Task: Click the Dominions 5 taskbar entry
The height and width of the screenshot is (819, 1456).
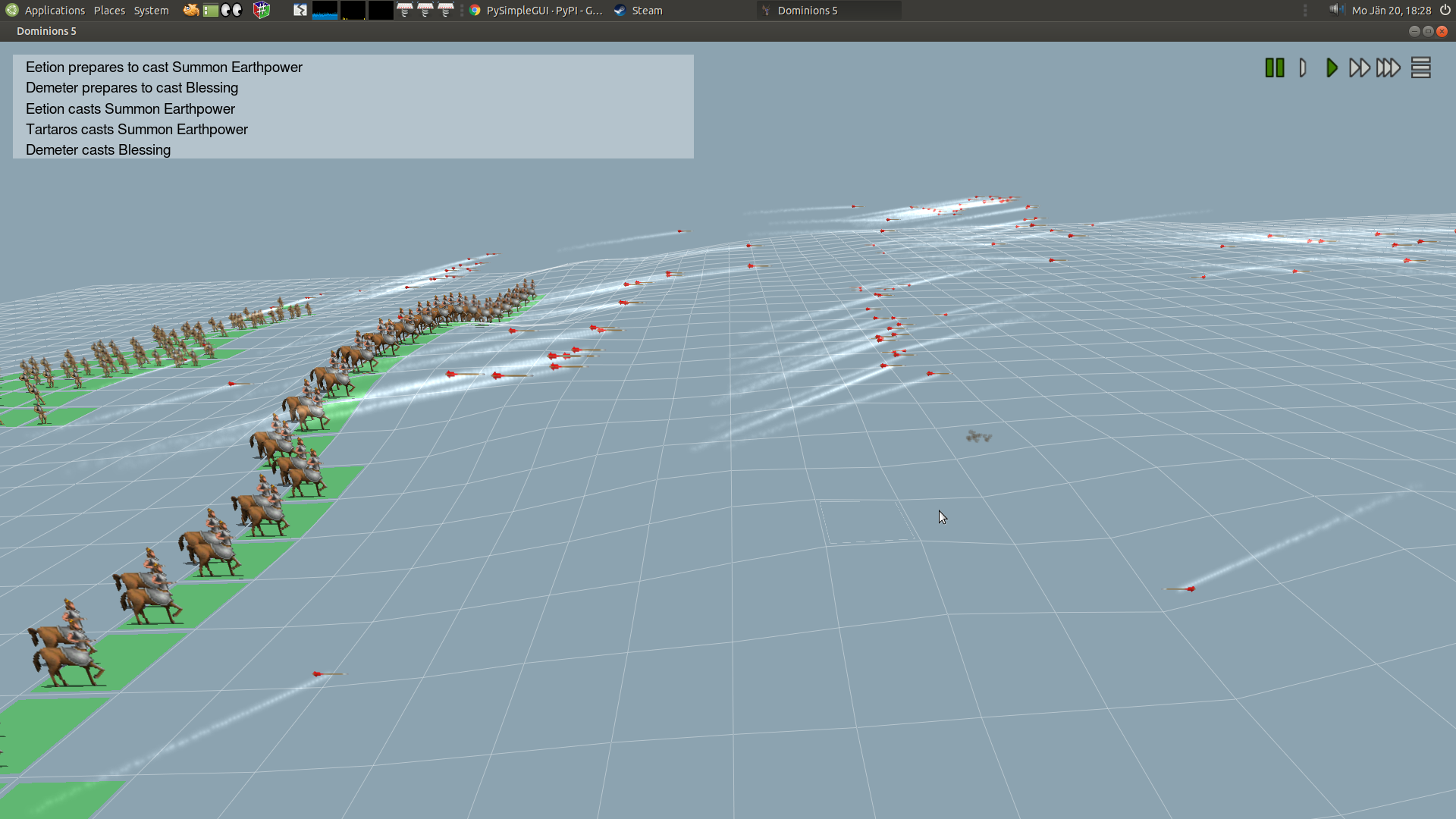Action: pyautogui.click(x=807, y=11)
